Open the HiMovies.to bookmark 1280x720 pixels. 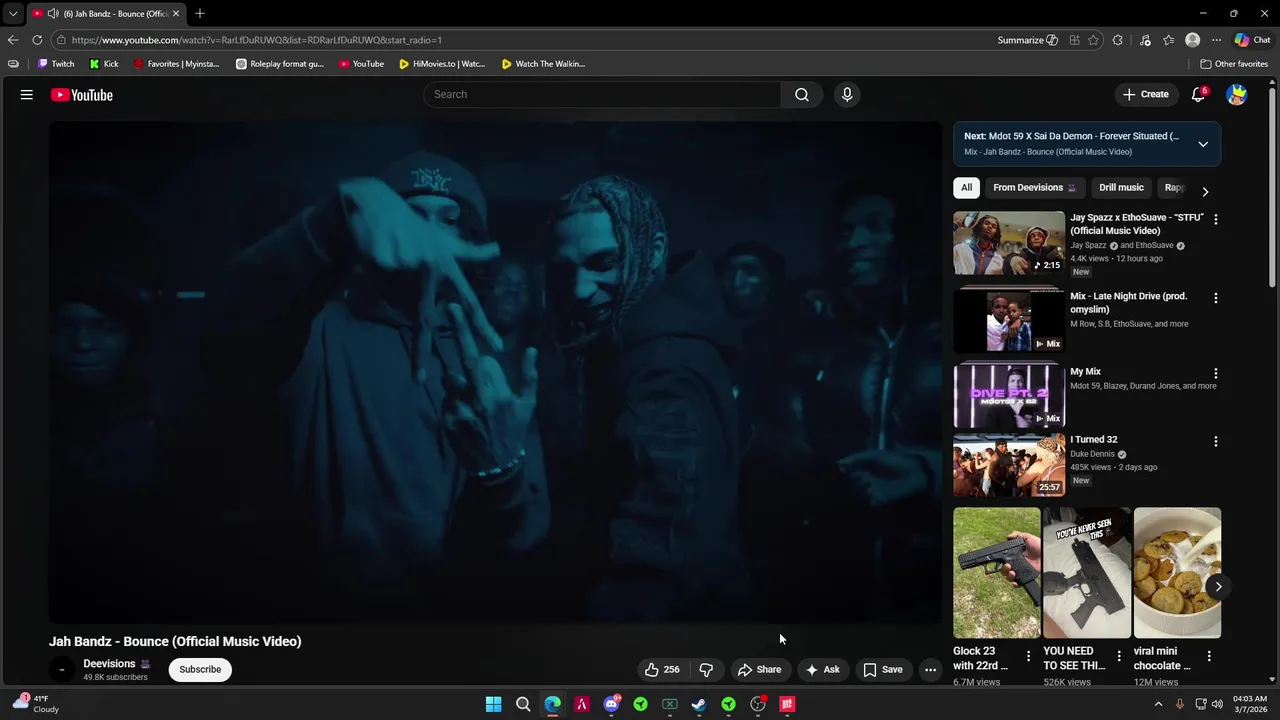[x=442, y=64]
